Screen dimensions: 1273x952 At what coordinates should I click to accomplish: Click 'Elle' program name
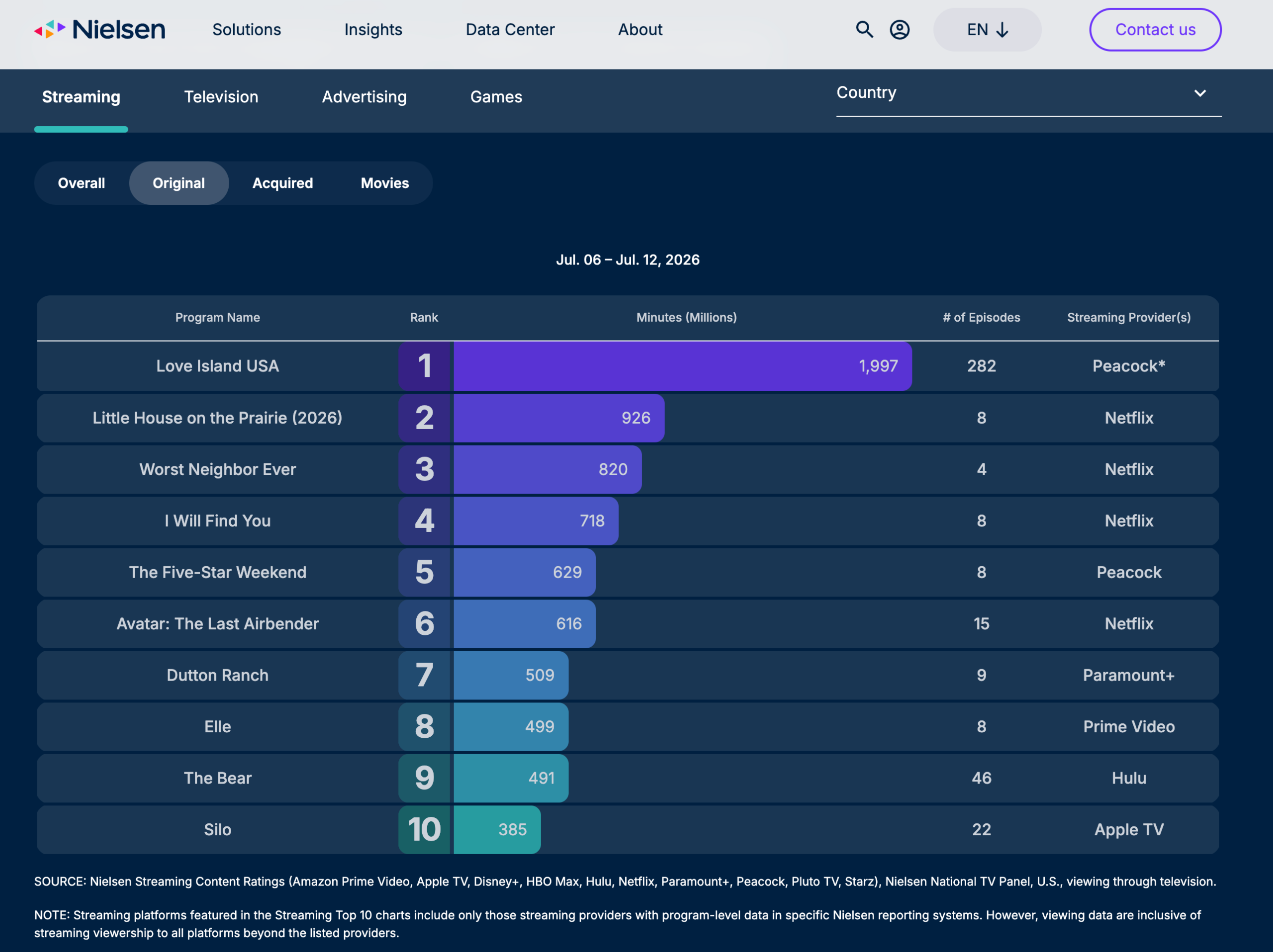(x=217, y=726)
